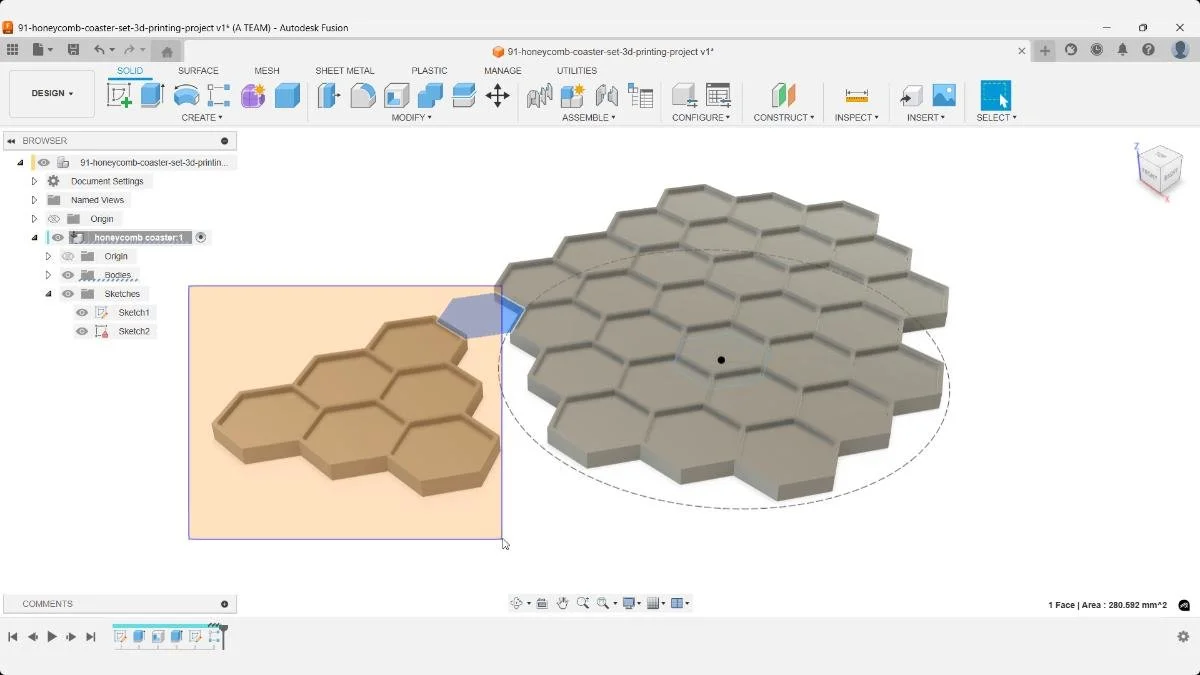Select the Extrude tool in Create panel
The image size is (1200, 675).
pos(150,93)
